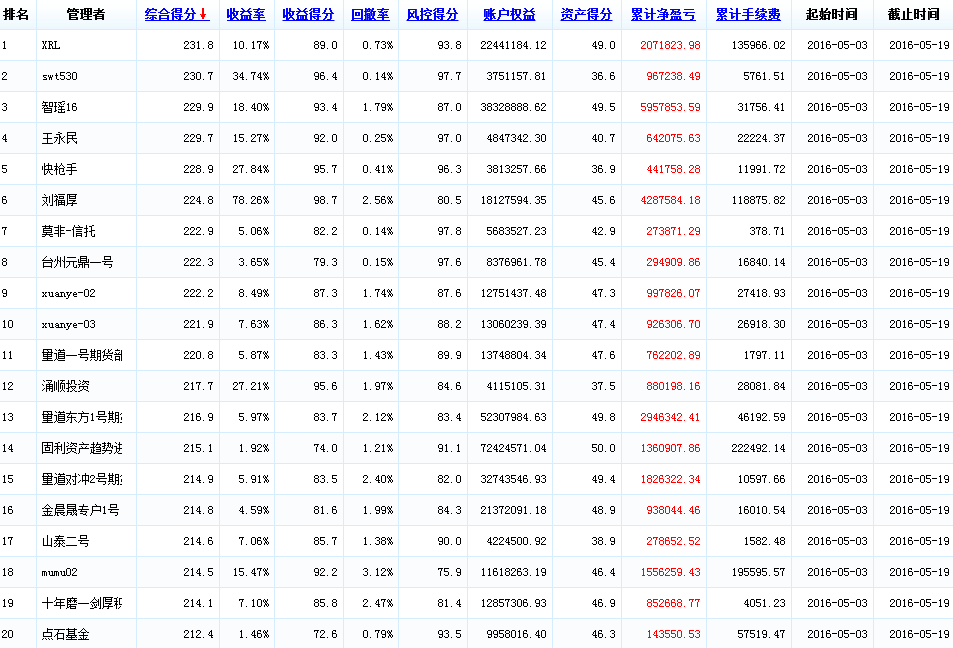Sort by 回撤率 column header
The width and height of the screenshot is (953, 648).
[x=370, y=15]
